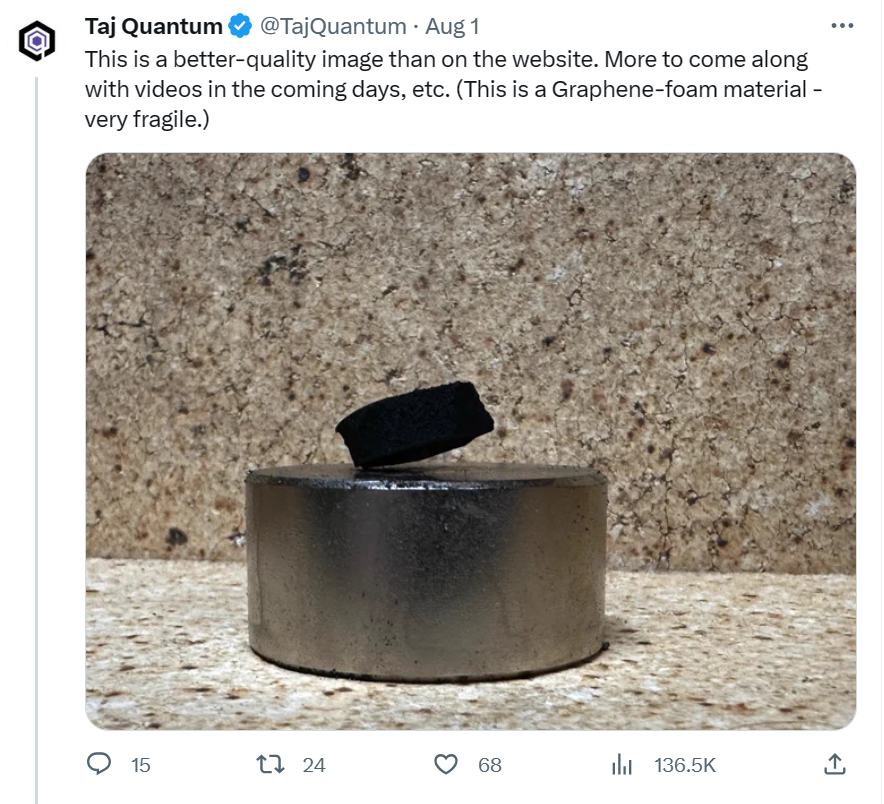Click the reply speech bubble icon
Image resolution: width=884 pixels, height=804 pixels.
[x=99, y=765]
